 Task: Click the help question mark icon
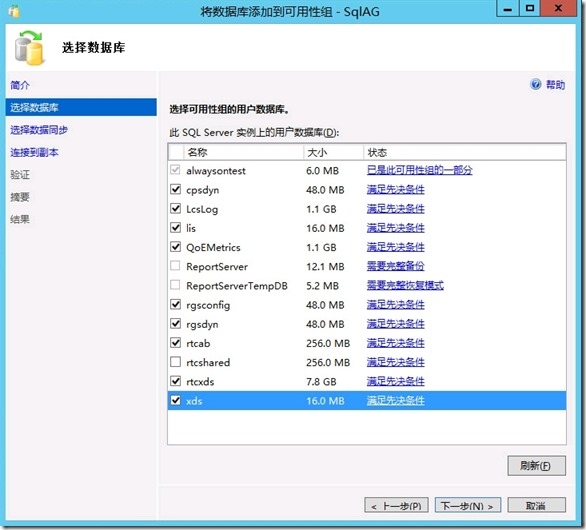click(x=535, y=84)
